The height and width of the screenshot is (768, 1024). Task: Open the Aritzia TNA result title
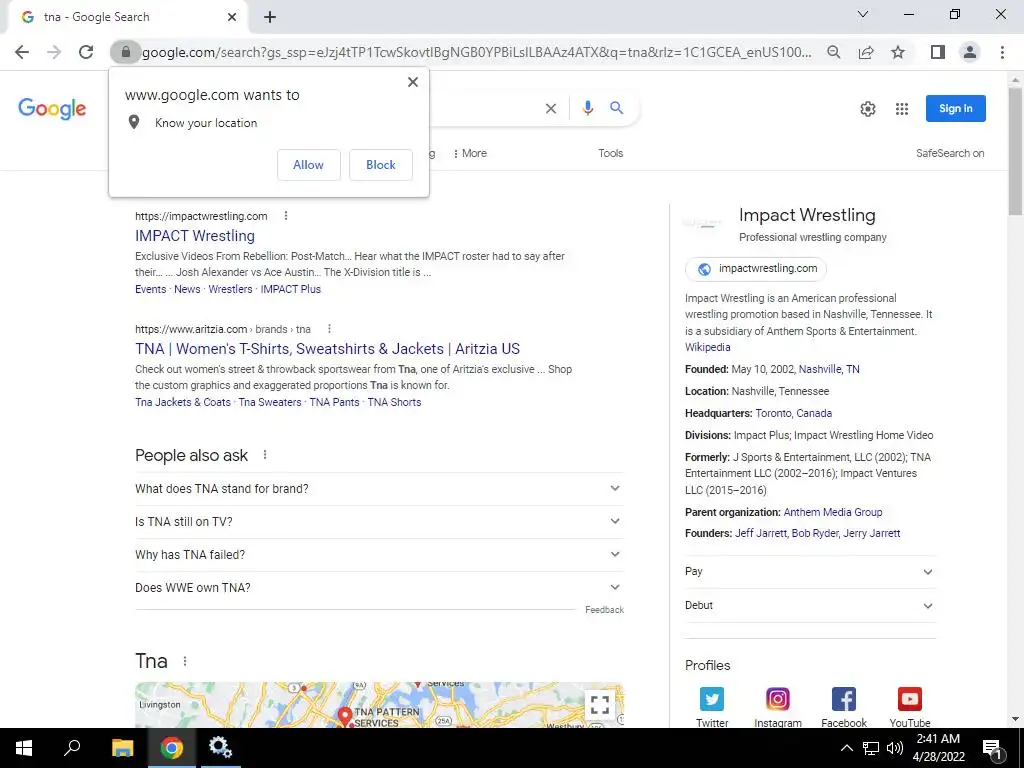327,349
